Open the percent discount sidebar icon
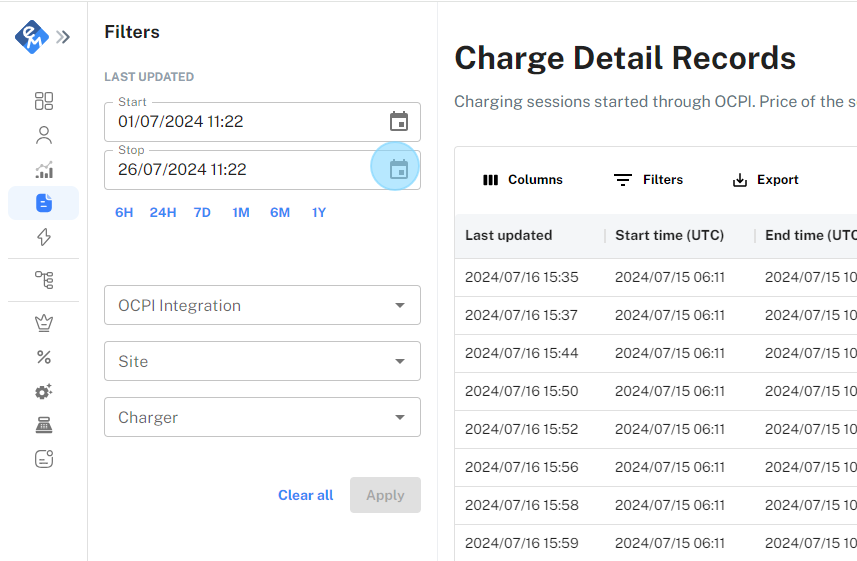This screenshot has height=561, width=857. coord(43,357)
